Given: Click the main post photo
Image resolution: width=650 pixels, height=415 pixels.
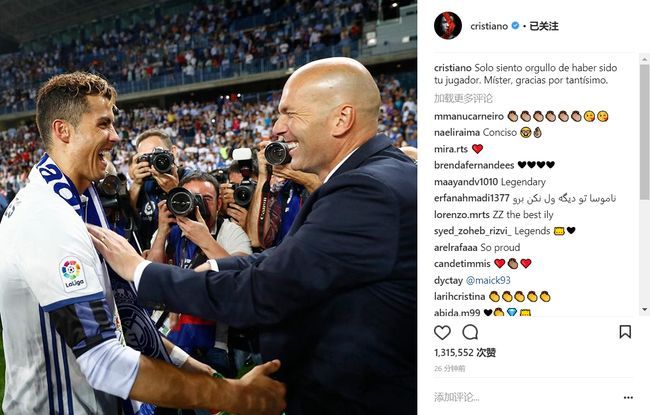Looking at the screenshot, I should [209, 207].
